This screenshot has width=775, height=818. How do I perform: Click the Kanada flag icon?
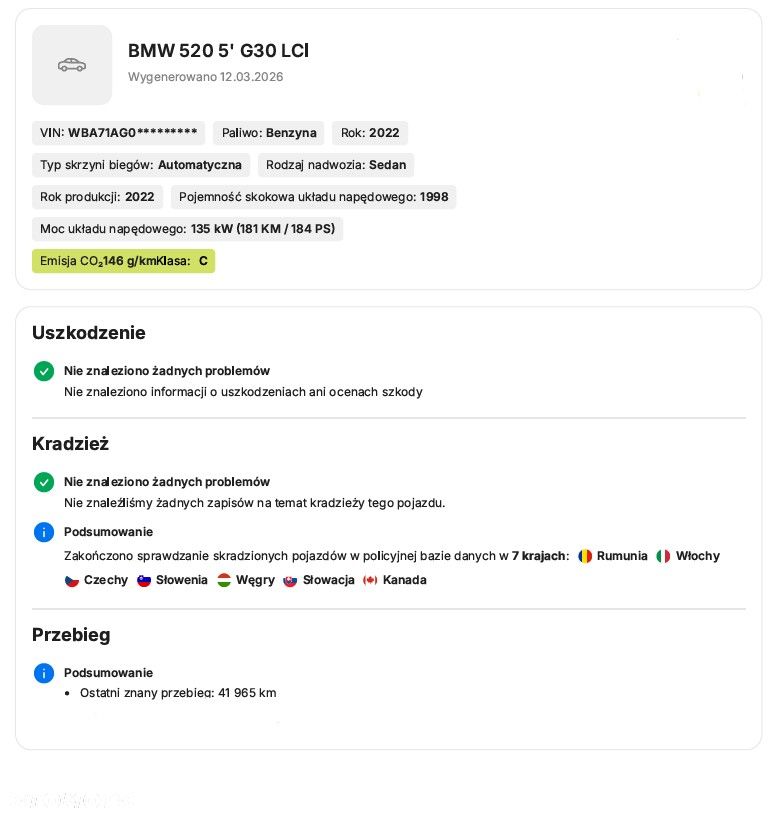point(370,580)
